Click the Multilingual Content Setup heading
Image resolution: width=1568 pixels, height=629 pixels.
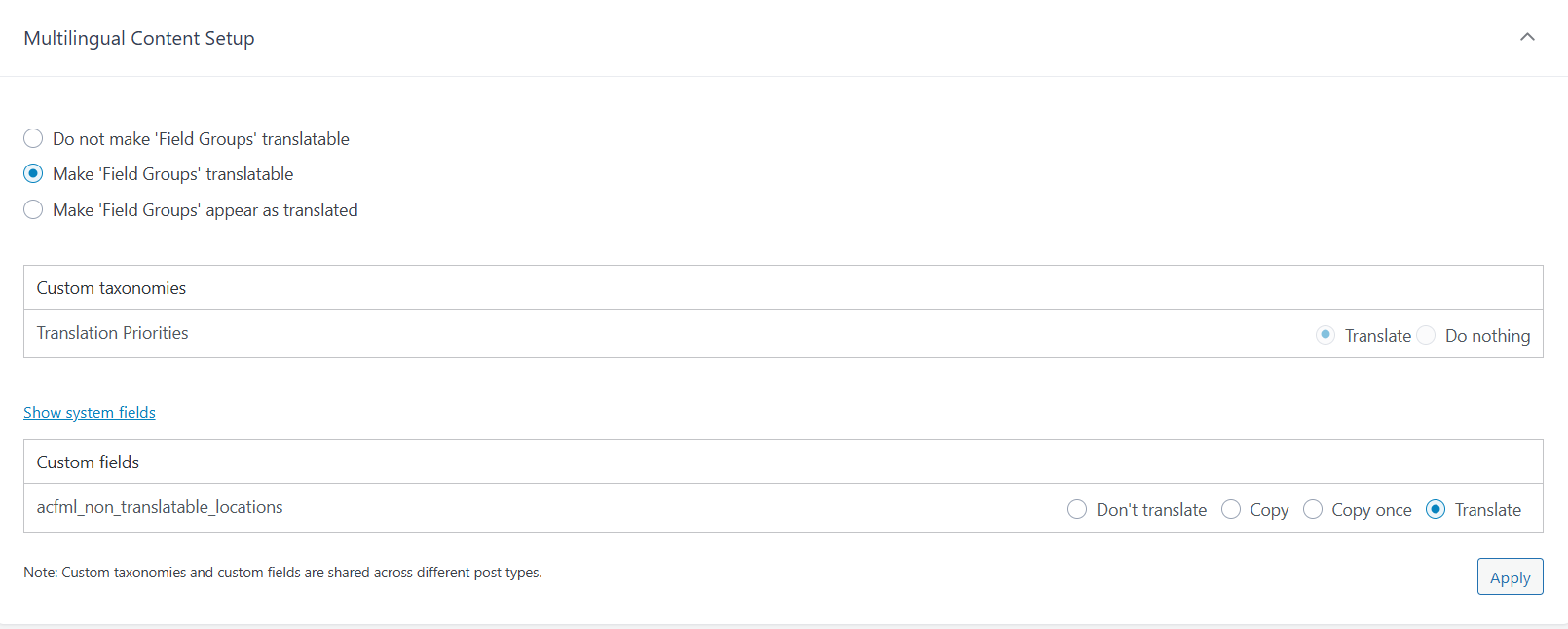[x=139, y=38]
